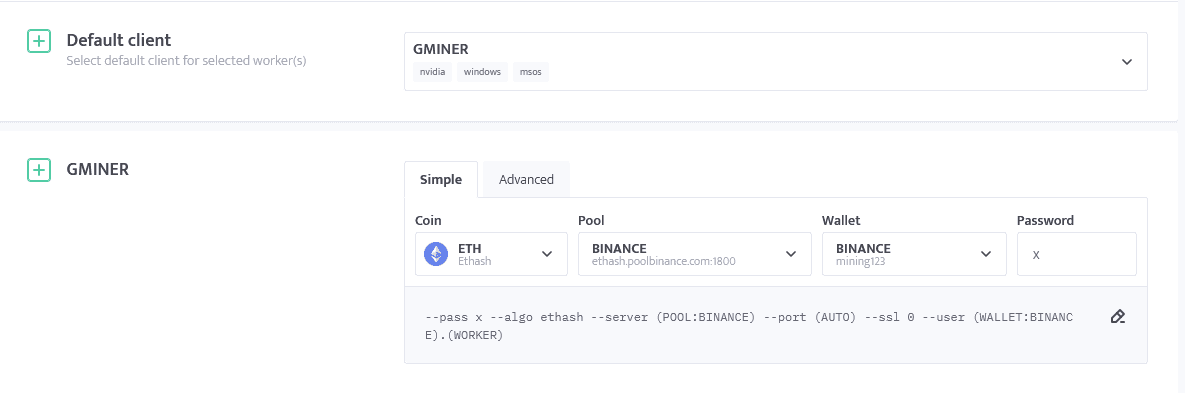
Task: Select the windows tag
Action: coord(482,73)
